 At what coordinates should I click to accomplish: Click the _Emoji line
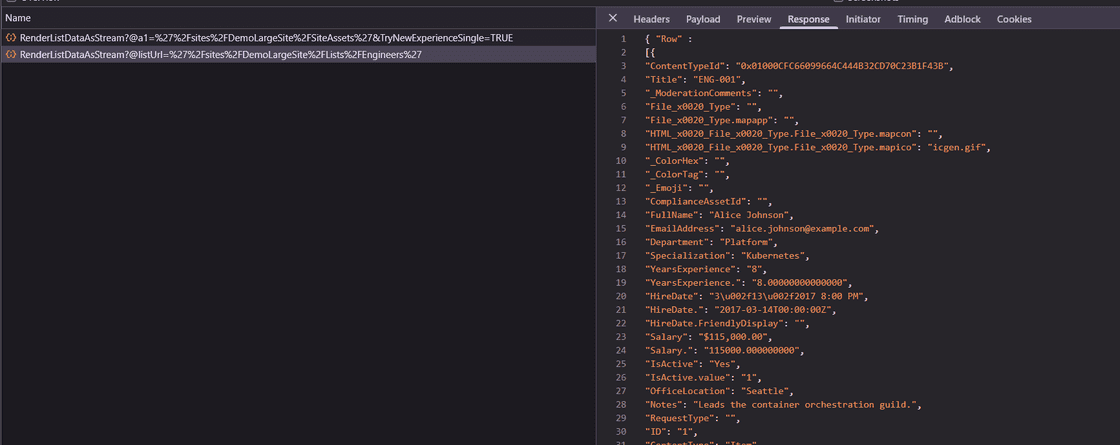679,188
